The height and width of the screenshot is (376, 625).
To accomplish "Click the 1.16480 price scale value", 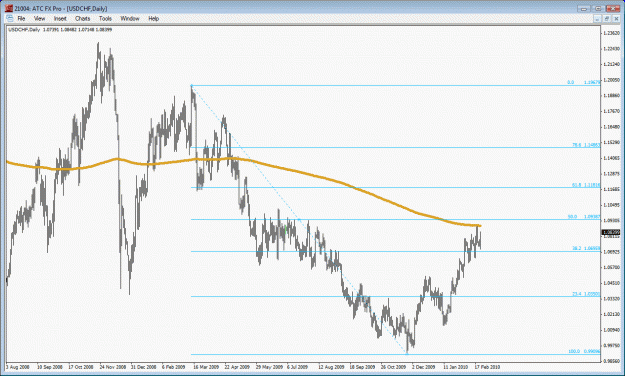I will click(611, 127).
